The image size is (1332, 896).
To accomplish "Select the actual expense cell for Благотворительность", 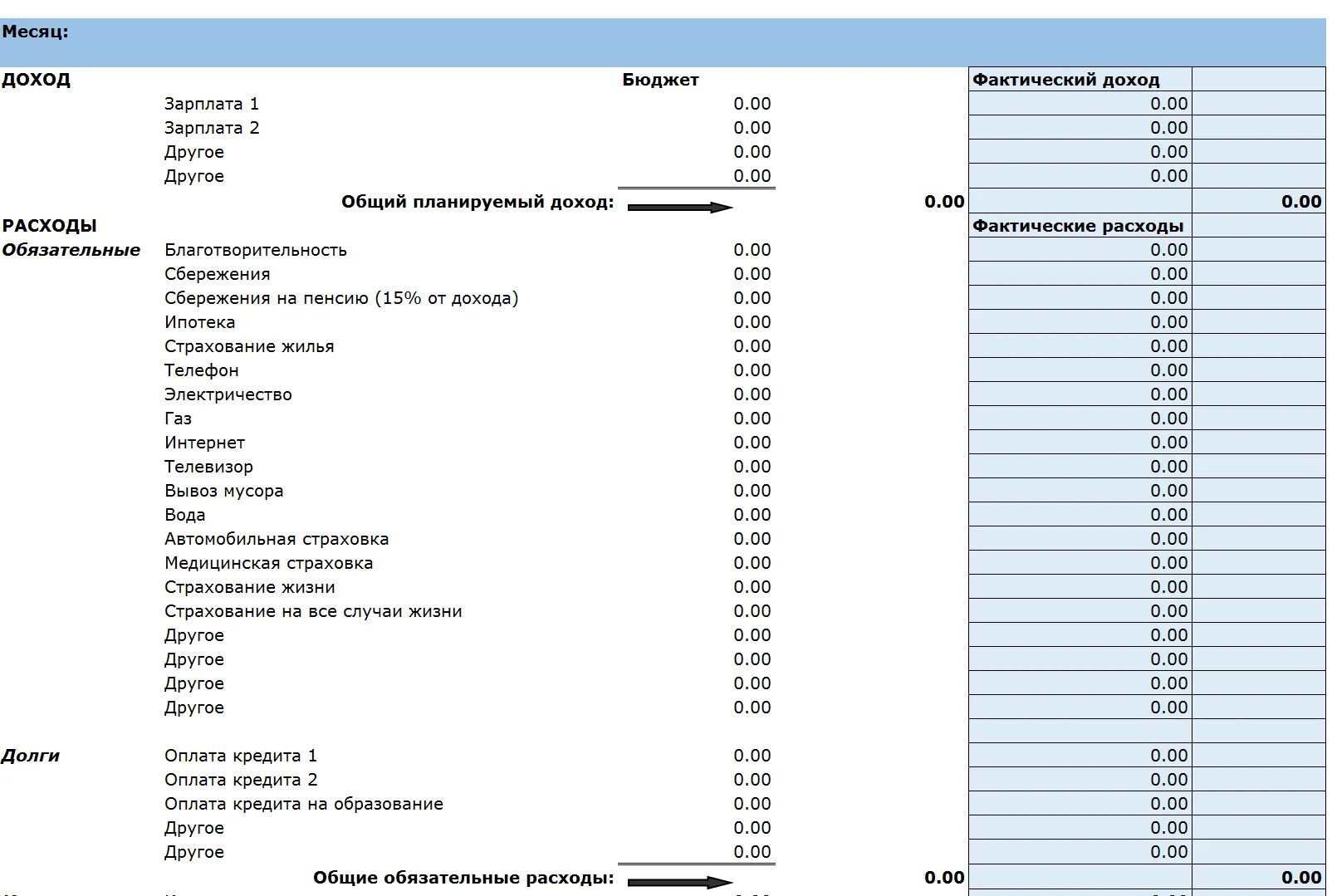I will (x=1080, y=250).
